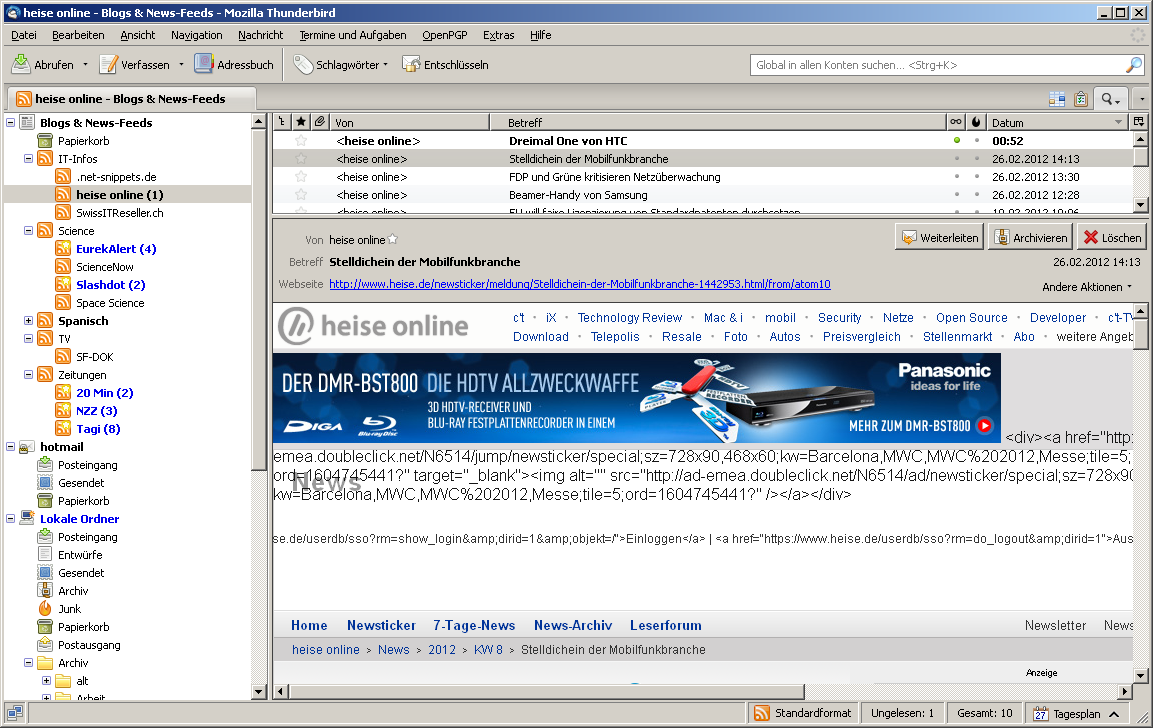Image resolution: width=1153 pixels, height=728 pixels.
Task: Click the Panasonic DMR-BST800 banner ad
Action: pos(637,398)
